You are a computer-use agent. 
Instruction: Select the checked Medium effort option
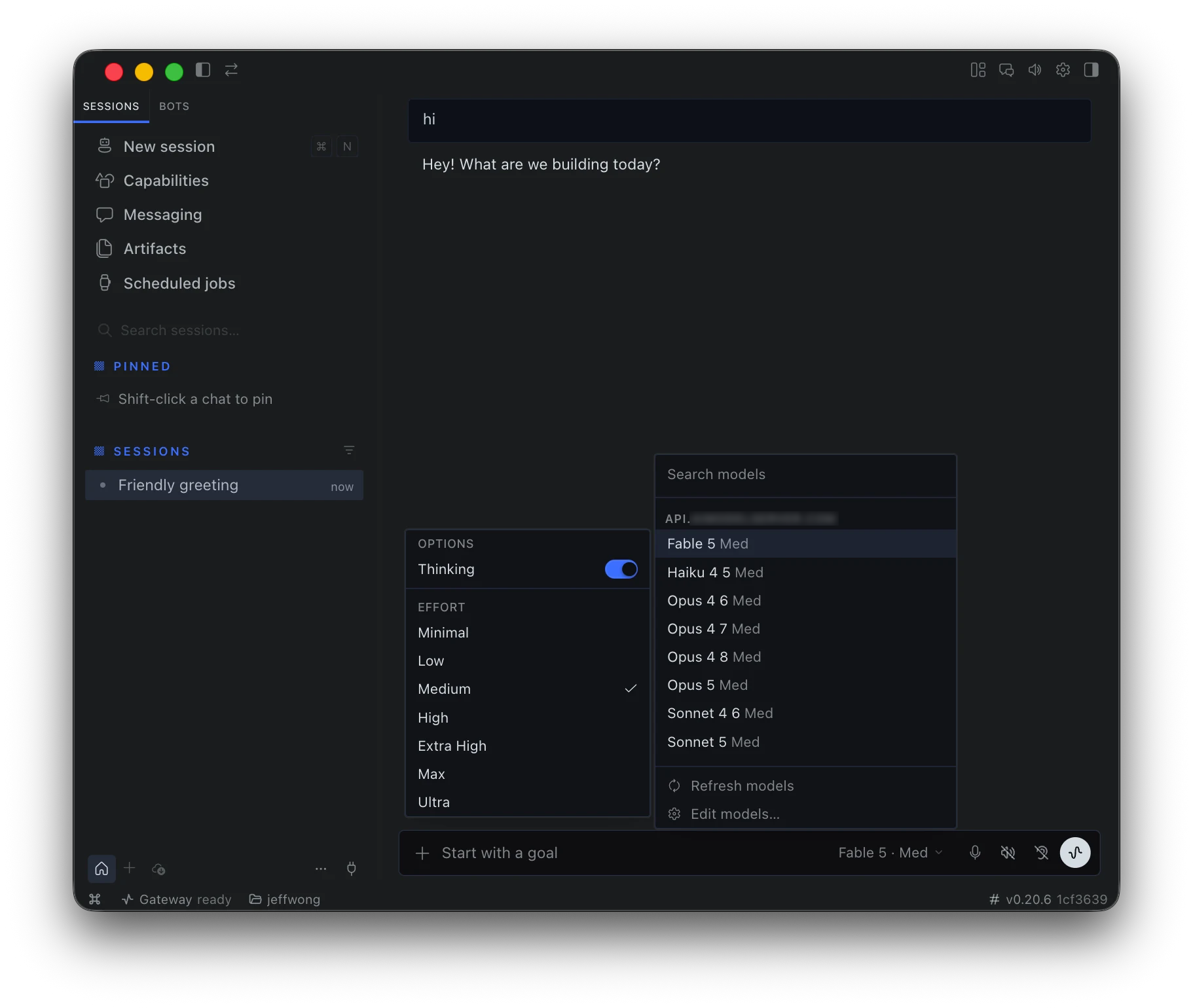coord(528,689)
